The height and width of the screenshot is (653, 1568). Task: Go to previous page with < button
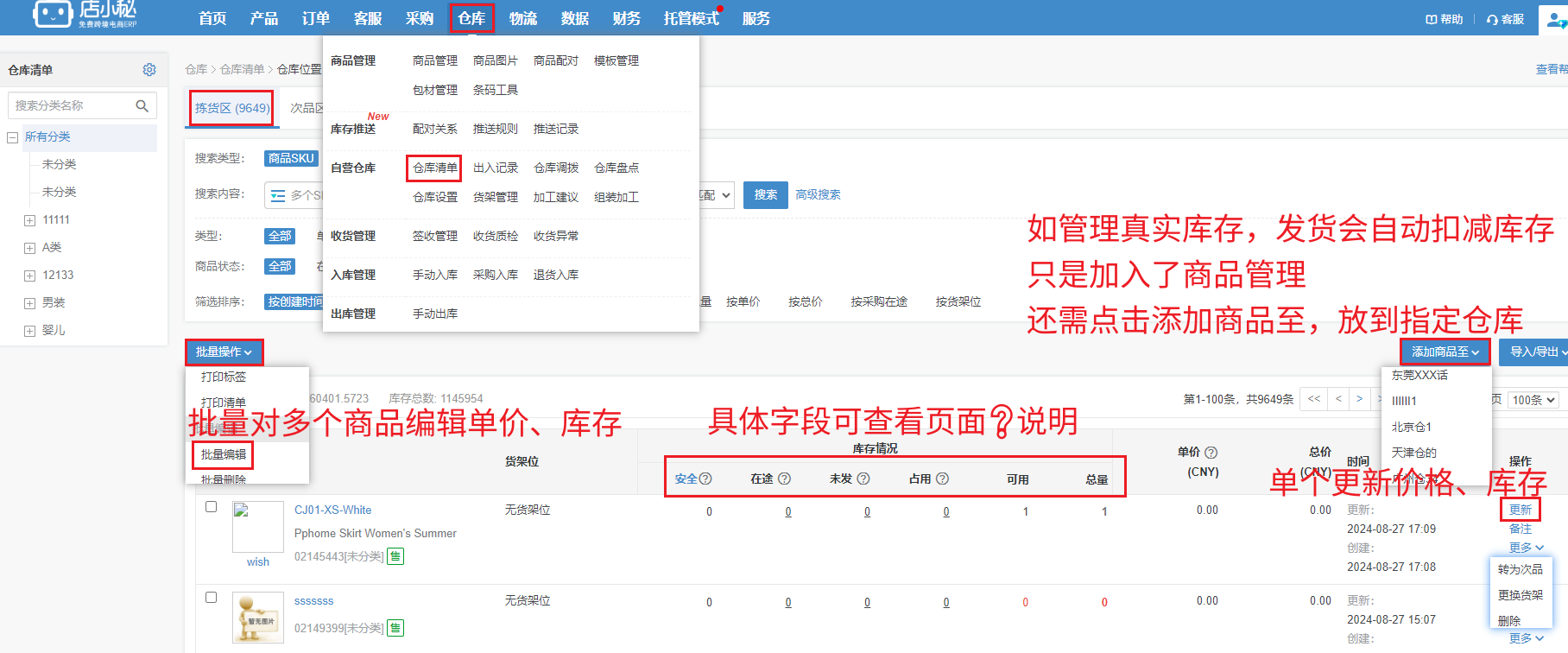pos(1338,399)
